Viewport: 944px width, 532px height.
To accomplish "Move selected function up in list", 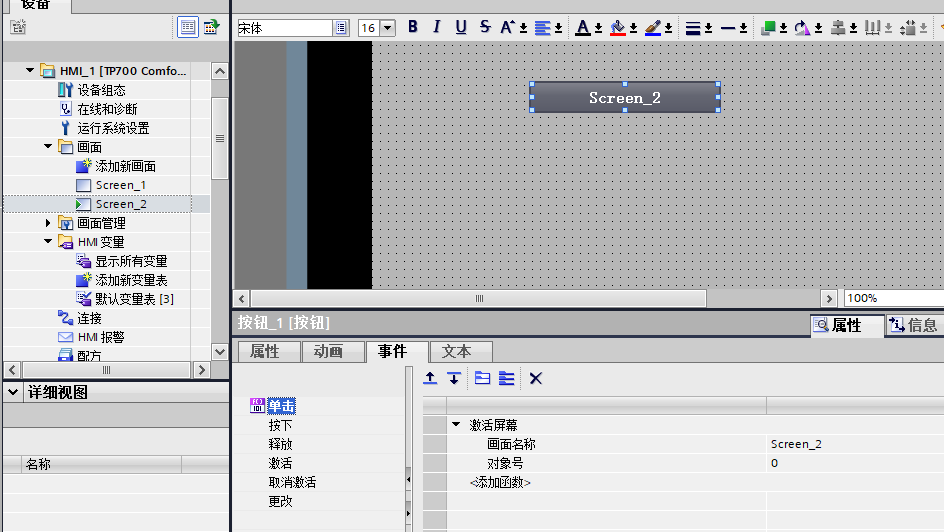I will coord(430,378).
